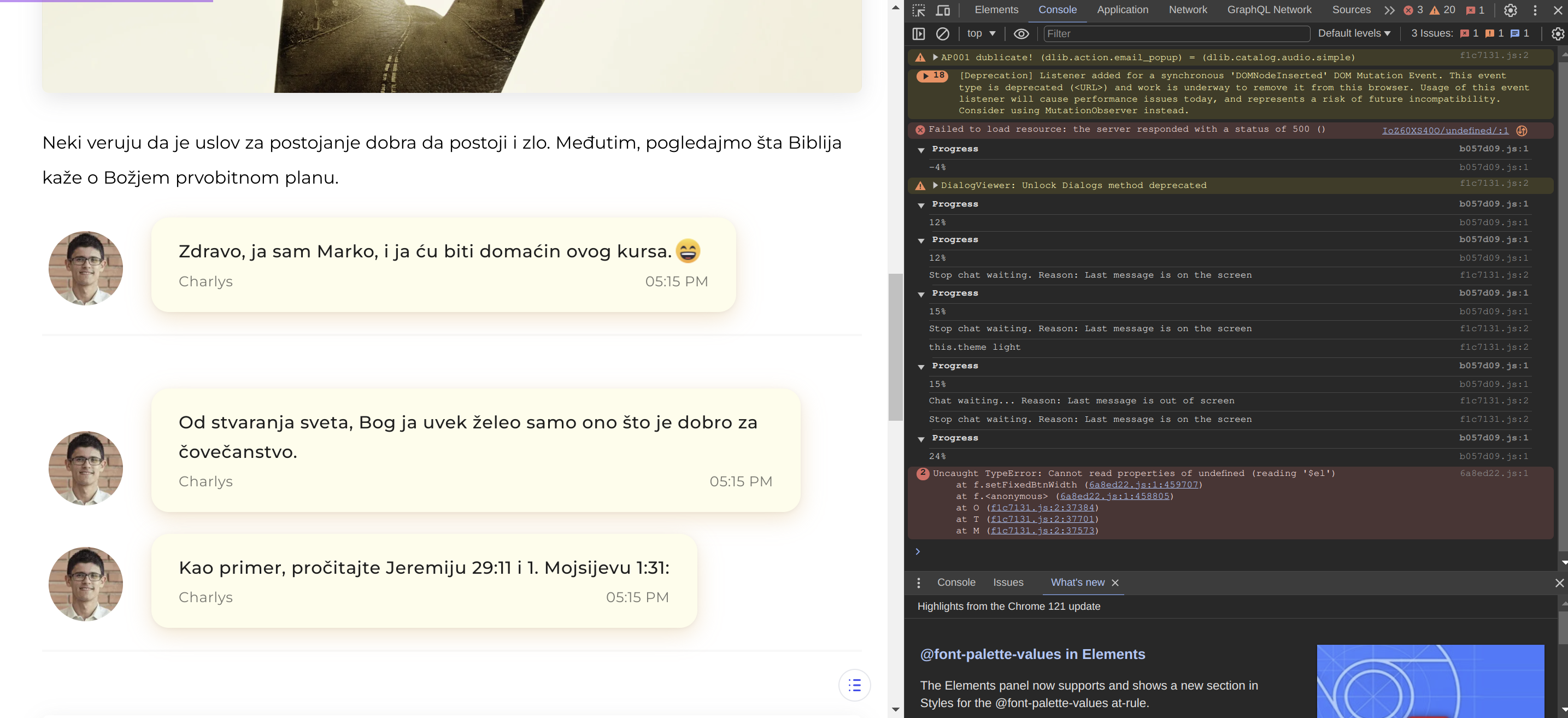Expand the AP001 dublicate warning message
This screenshot has height=718, width=1568.
935,57
